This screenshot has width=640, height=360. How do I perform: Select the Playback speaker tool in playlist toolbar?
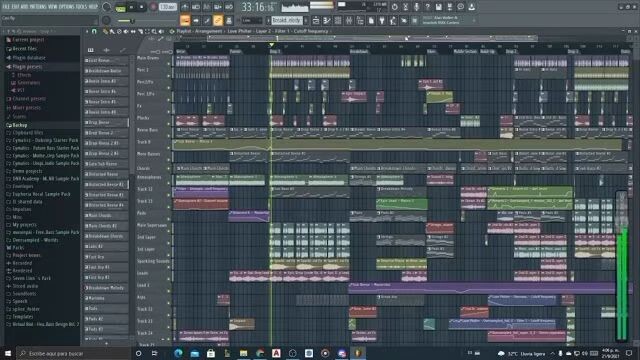tap(161, 31)
